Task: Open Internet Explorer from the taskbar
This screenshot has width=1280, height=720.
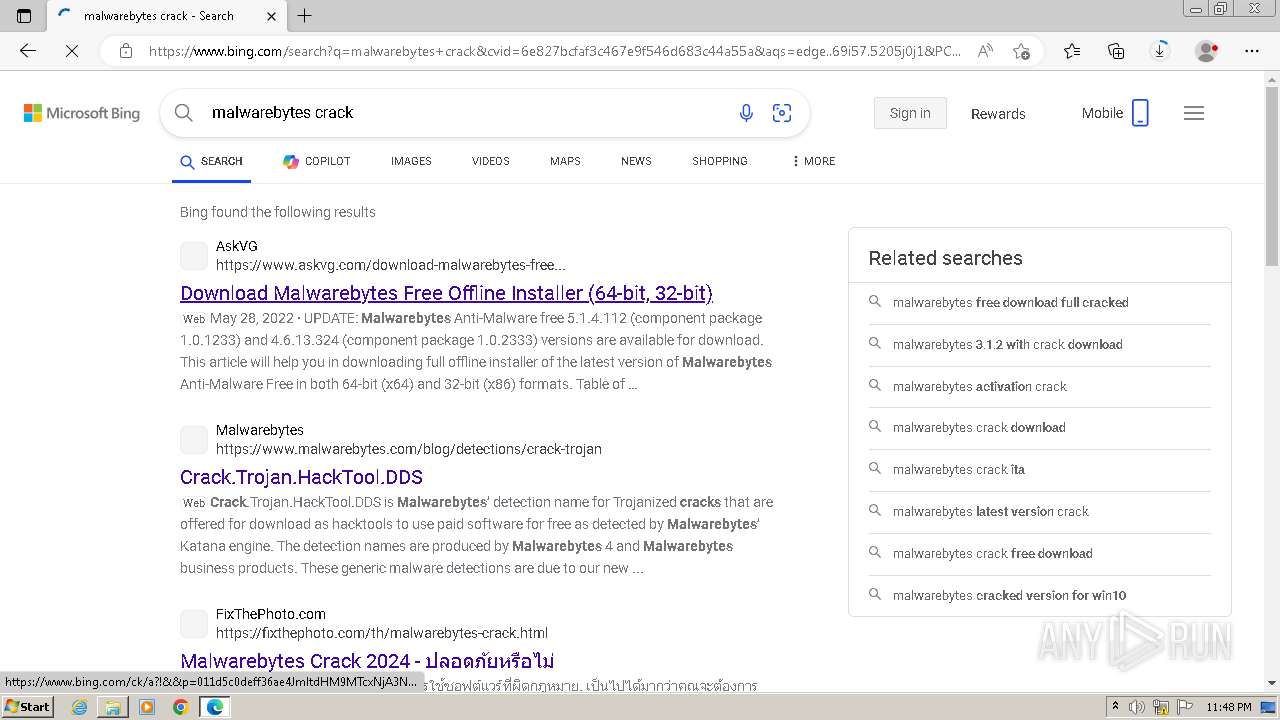Action: coord(79,707)
